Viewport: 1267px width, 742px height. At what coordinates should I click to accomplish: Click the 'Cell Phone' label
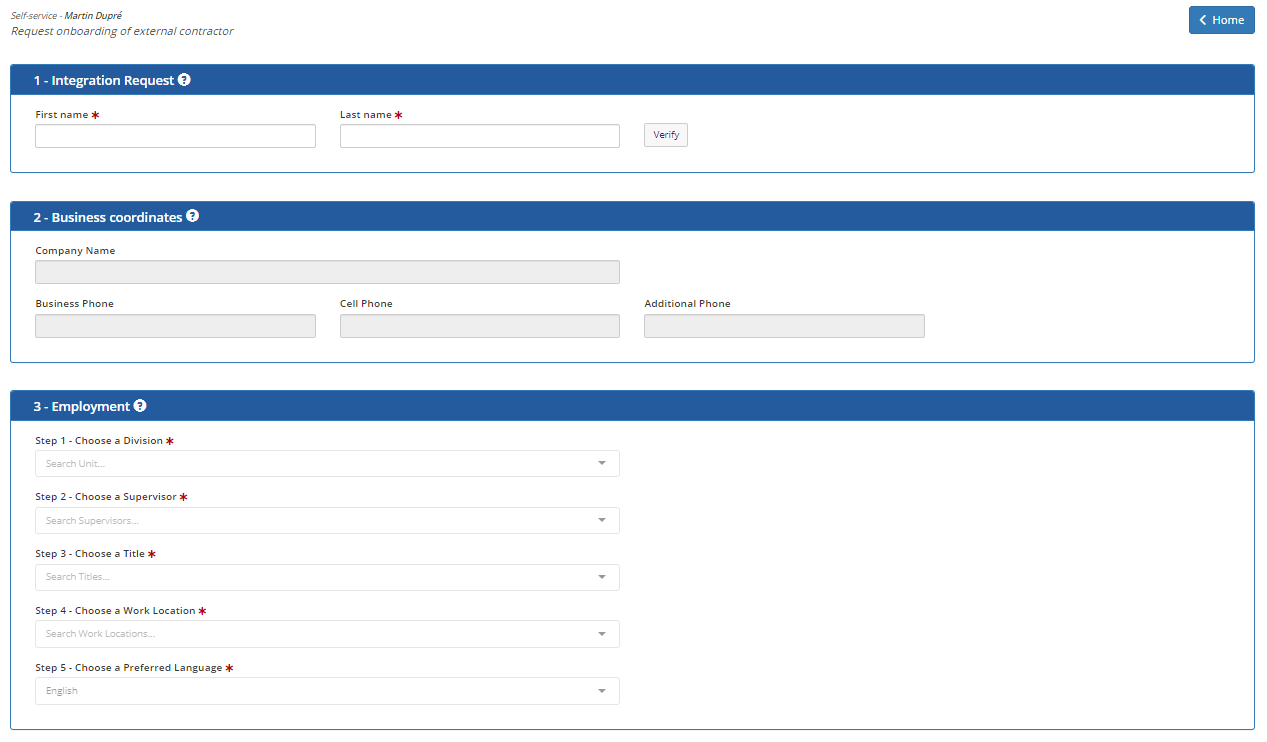click(366, 304)
